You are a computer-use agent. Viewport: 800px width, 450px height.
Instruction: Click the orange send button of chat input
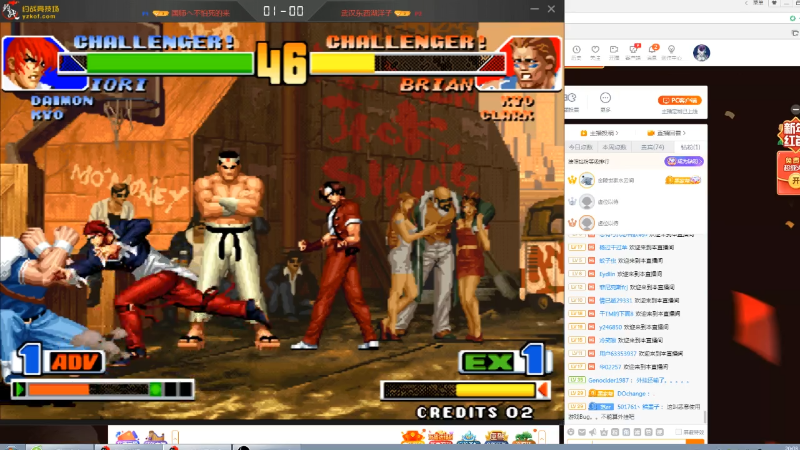click(x=695, y=441)
